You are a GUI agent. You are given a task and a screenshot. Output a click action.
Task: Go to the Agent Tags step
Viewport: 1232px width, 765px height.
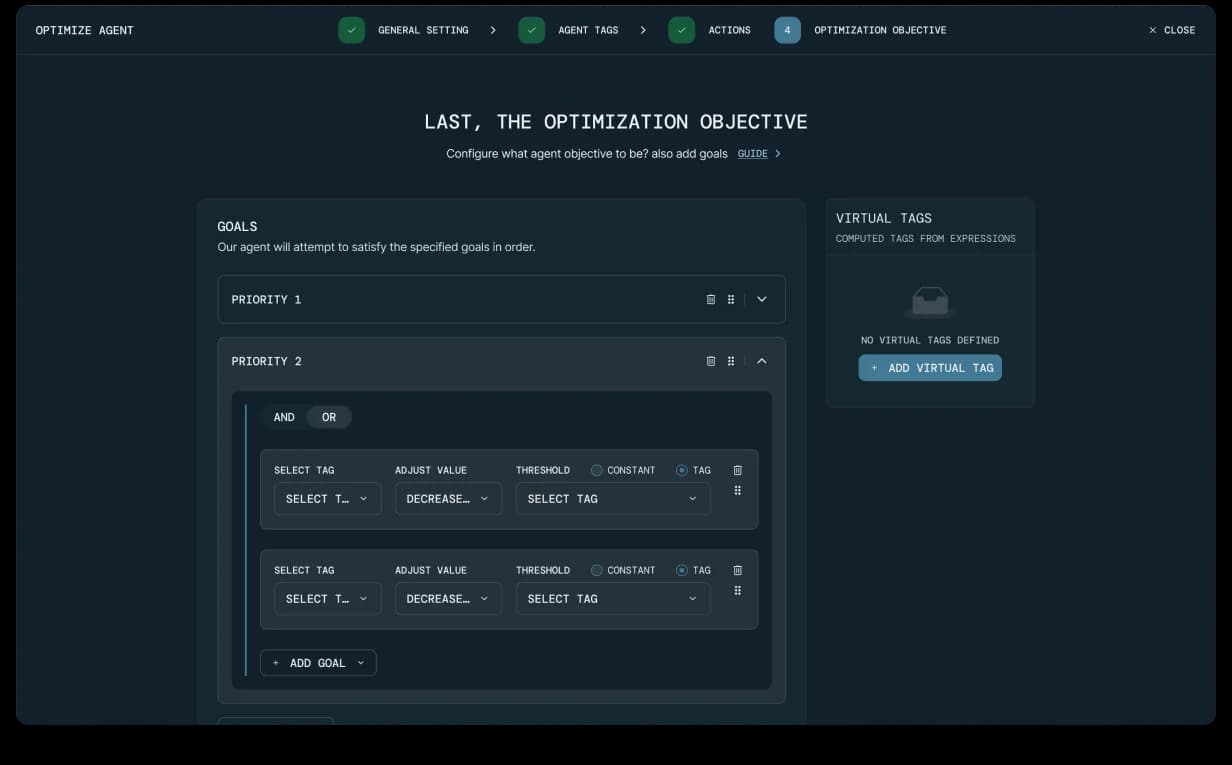pyautogui.click(x=588, y=30)
